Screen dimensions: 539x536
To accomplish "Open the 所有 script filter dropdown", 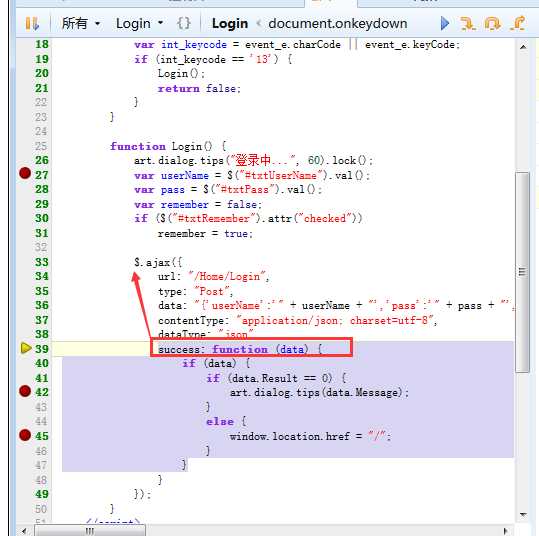I will tap(81, 23).
